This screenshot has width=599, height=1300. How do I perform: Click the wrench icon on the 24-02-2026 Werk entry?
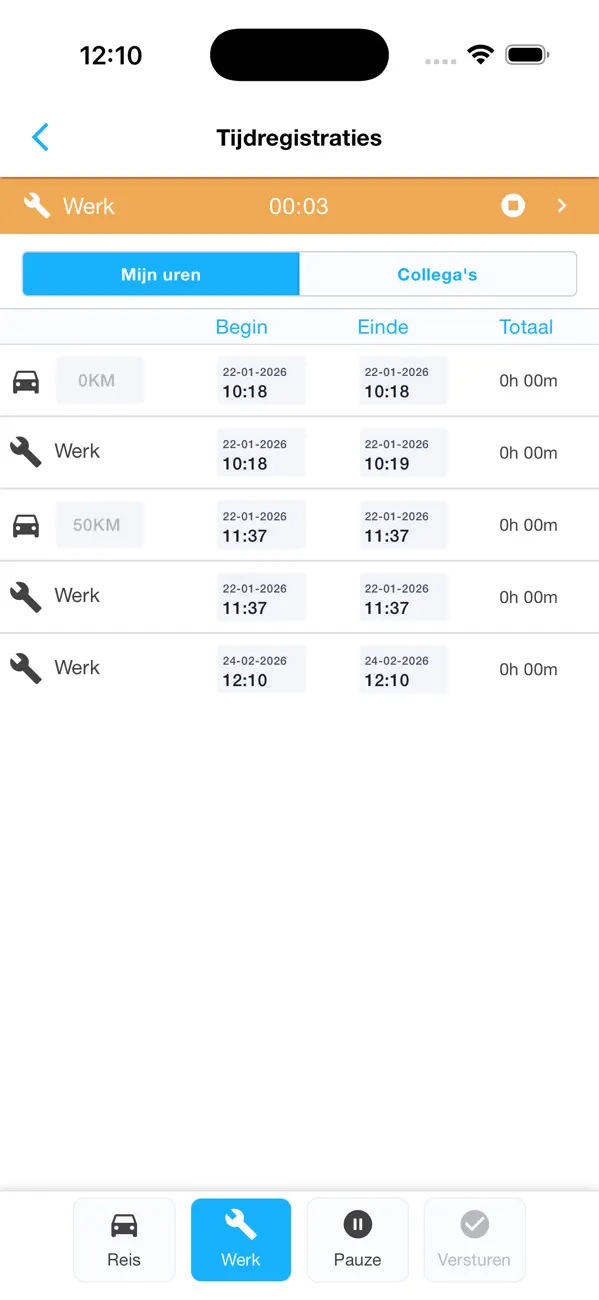tap(25, 668)
